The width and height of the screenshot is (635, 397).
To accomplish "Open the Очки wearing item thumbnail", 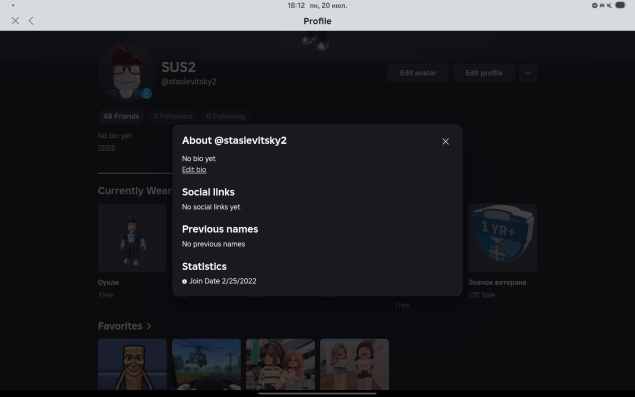I will (x=132, y=238).
